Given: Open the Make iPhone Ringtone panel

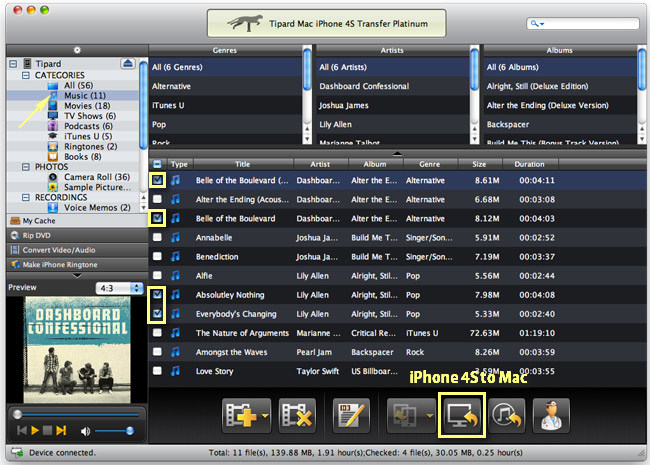Looking at the screenshot, I should [x=77, y=264].
